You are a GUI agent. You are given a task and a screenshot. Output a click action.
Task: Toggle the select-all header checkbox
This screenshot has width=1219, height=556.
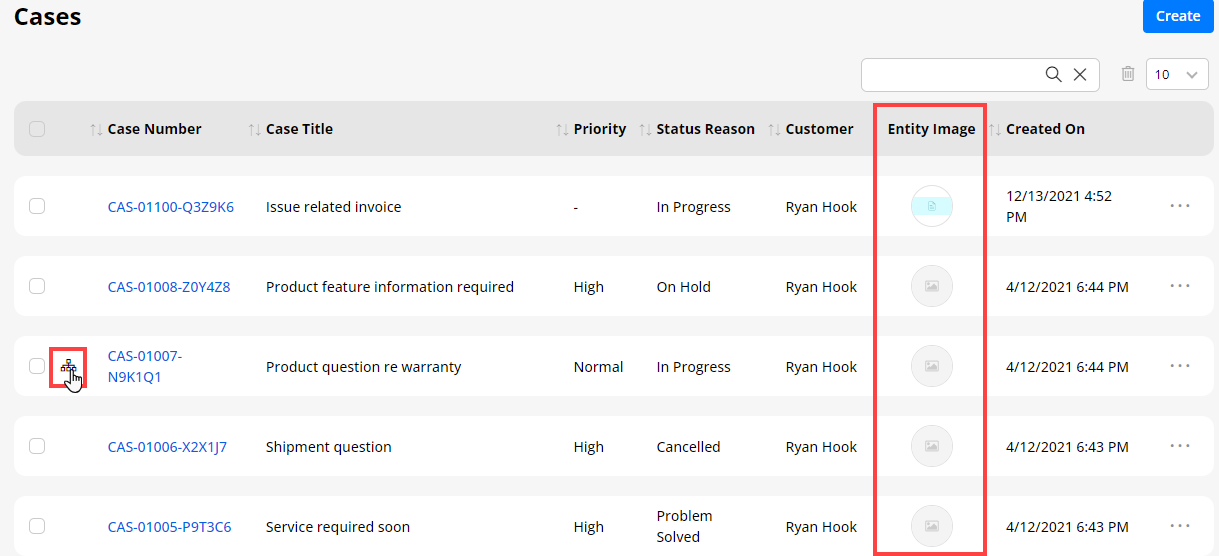click(x=37, y=129)
